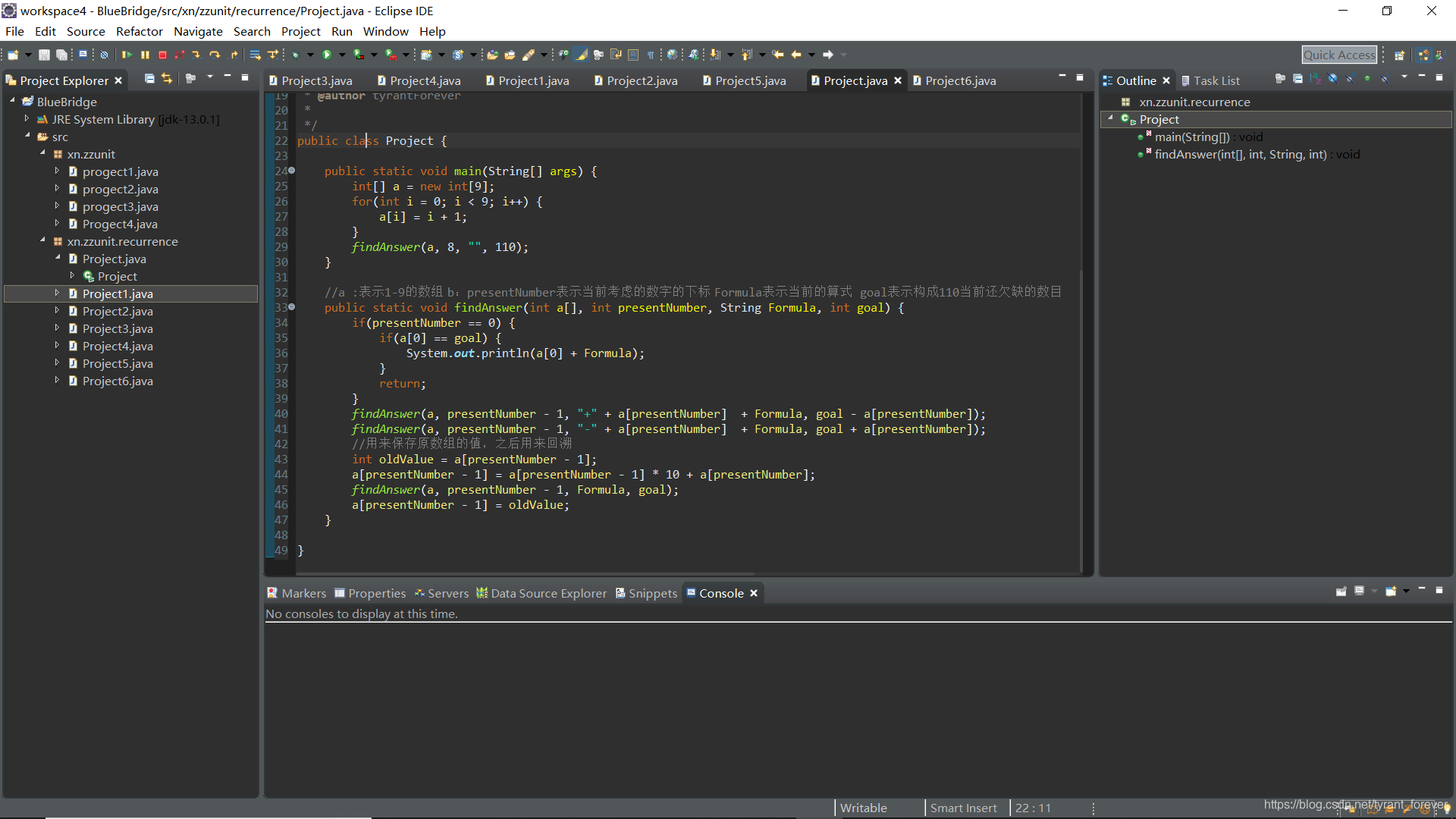Click the editor vertical scrollbar

(1081, 334)
